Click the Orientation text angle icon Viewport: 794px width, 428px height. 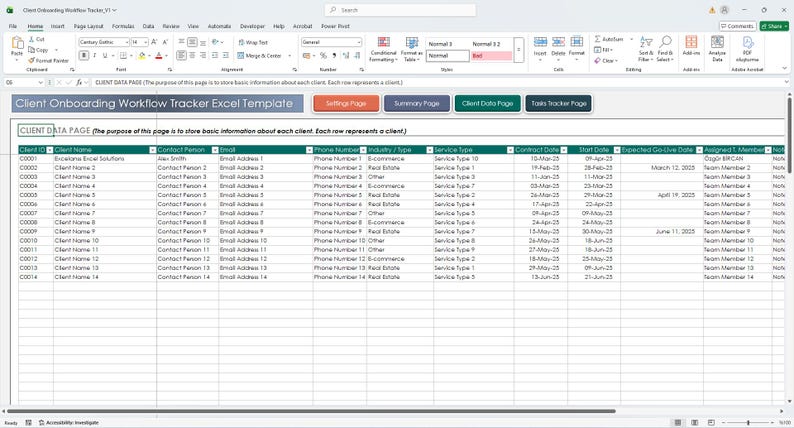(215, 42)
